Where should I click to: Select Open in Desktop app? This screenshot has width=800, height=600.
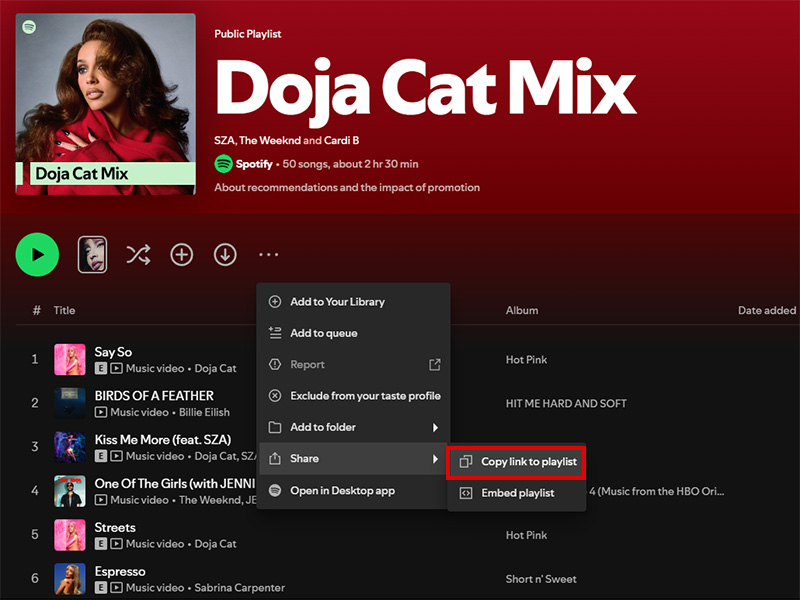click(353, 490)
